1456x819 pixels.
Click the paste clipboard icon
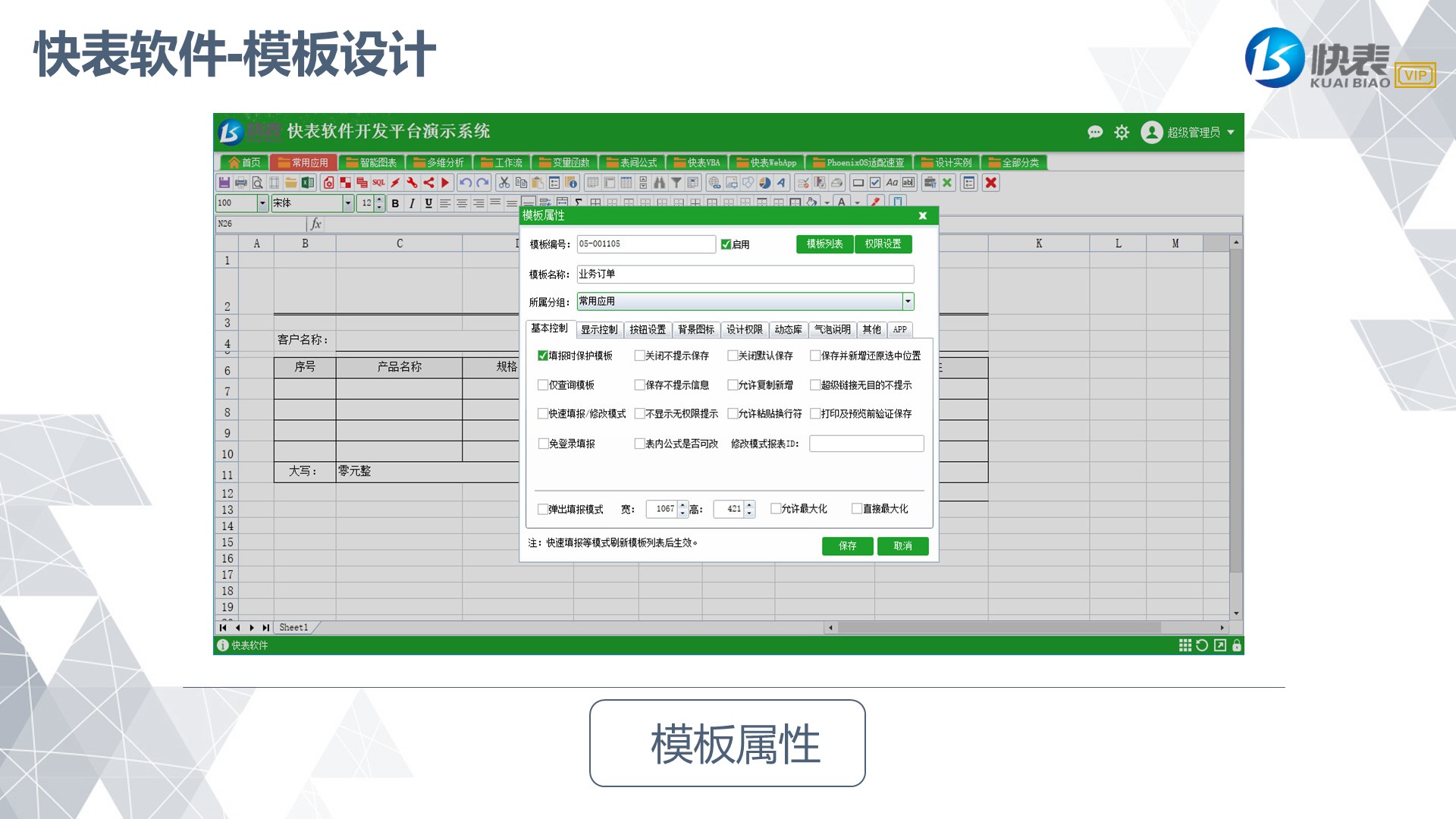point(538,183)
